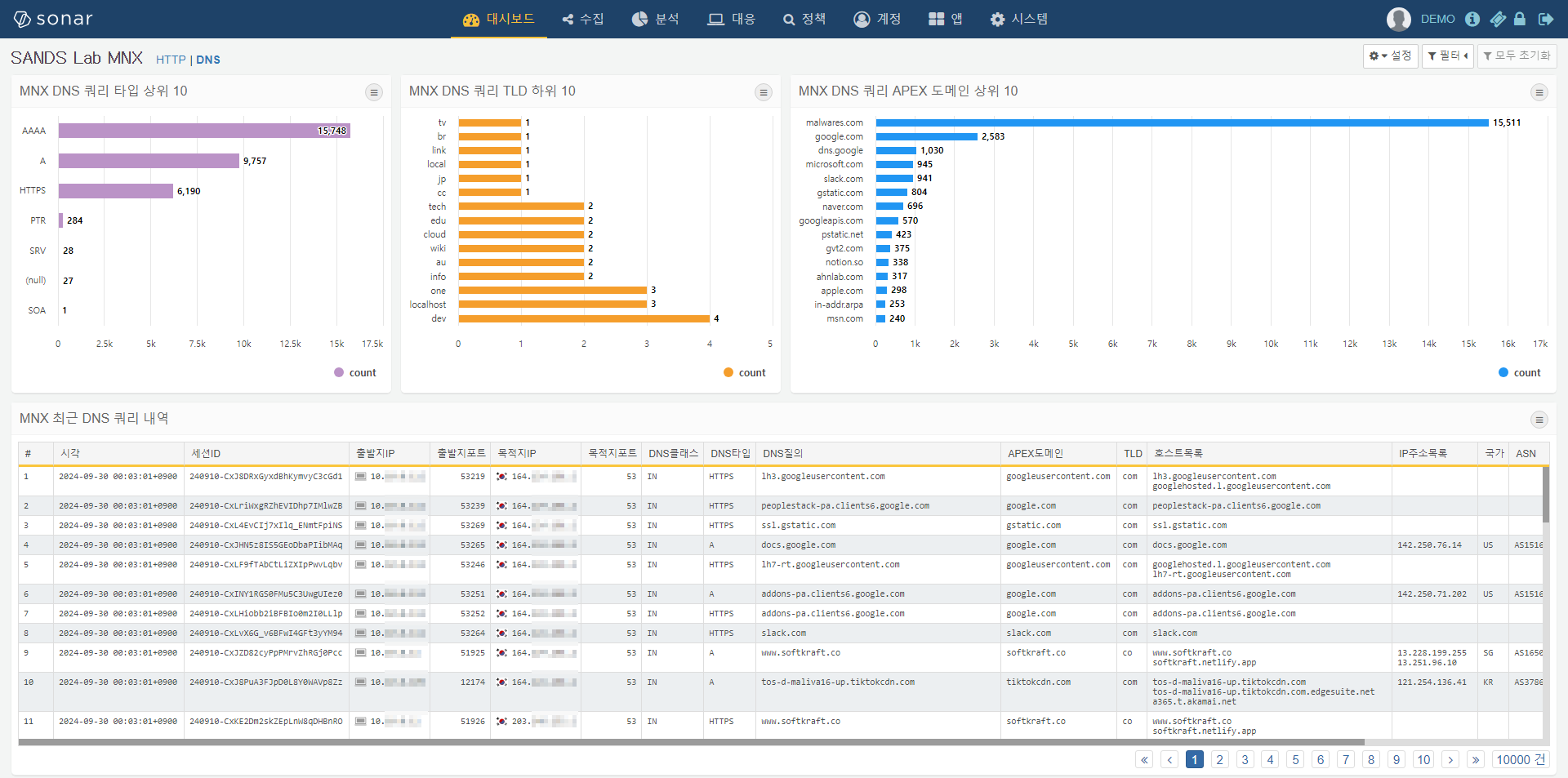Image resolution: width=1568 pixels, height=778 pixels.
Task: Toggle count legend in query type chart
Action: click(x=355, y=372)
